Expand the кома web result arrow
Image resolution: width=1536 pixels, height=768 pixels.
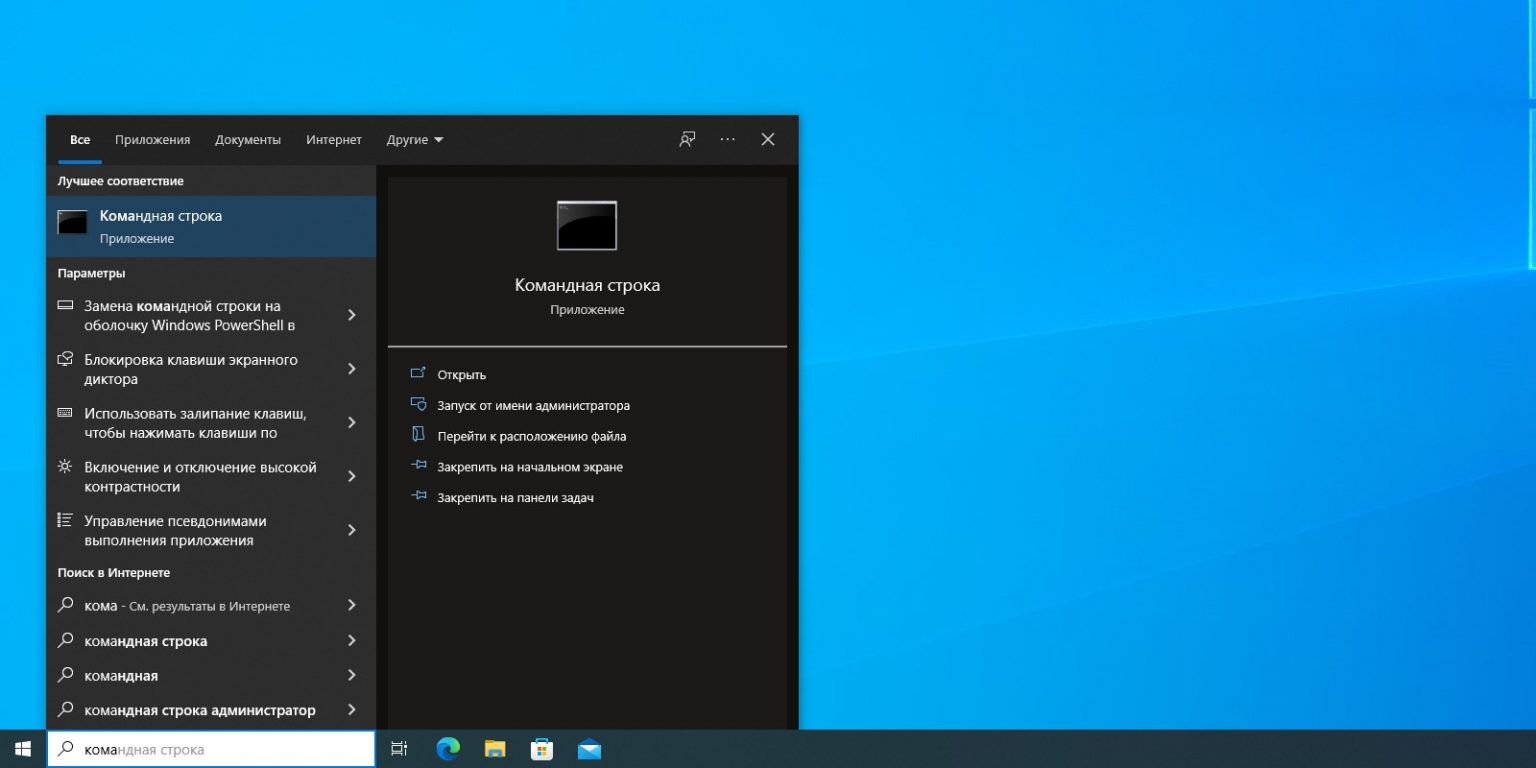(351, 605)
